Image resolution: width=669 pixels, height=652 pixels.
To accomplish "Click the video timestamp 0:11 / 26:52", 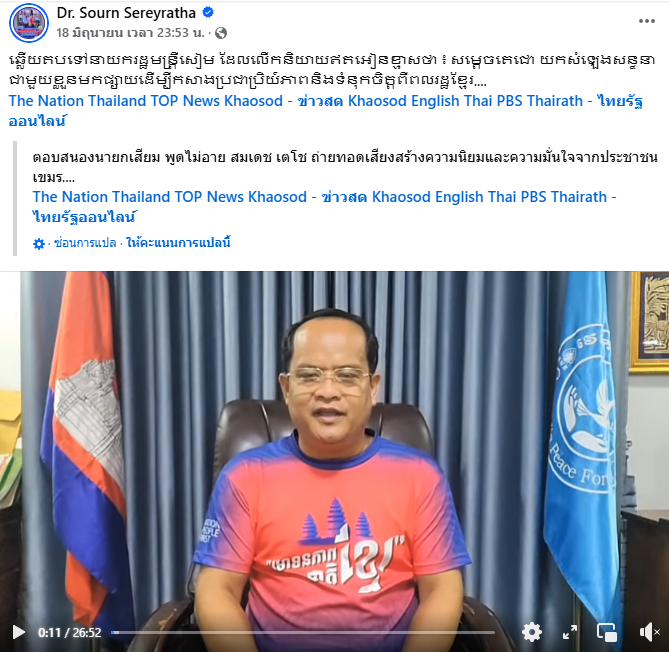I will (70, 632).
